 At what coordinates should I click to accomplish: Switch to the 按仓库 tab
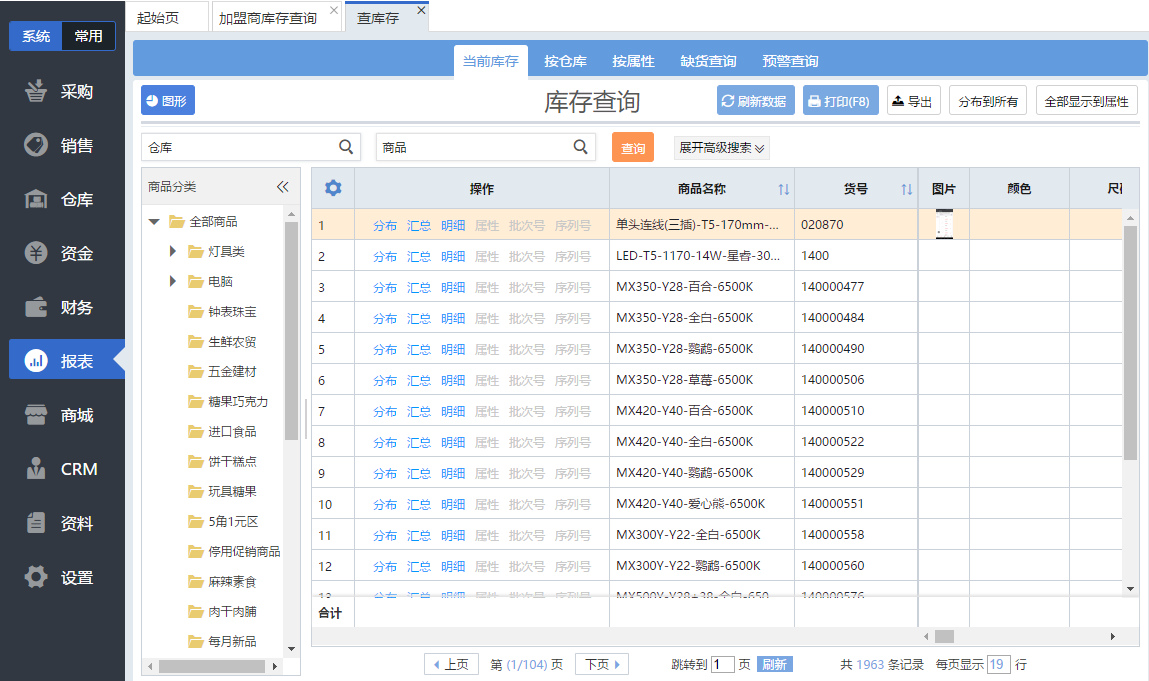[565, 61]
